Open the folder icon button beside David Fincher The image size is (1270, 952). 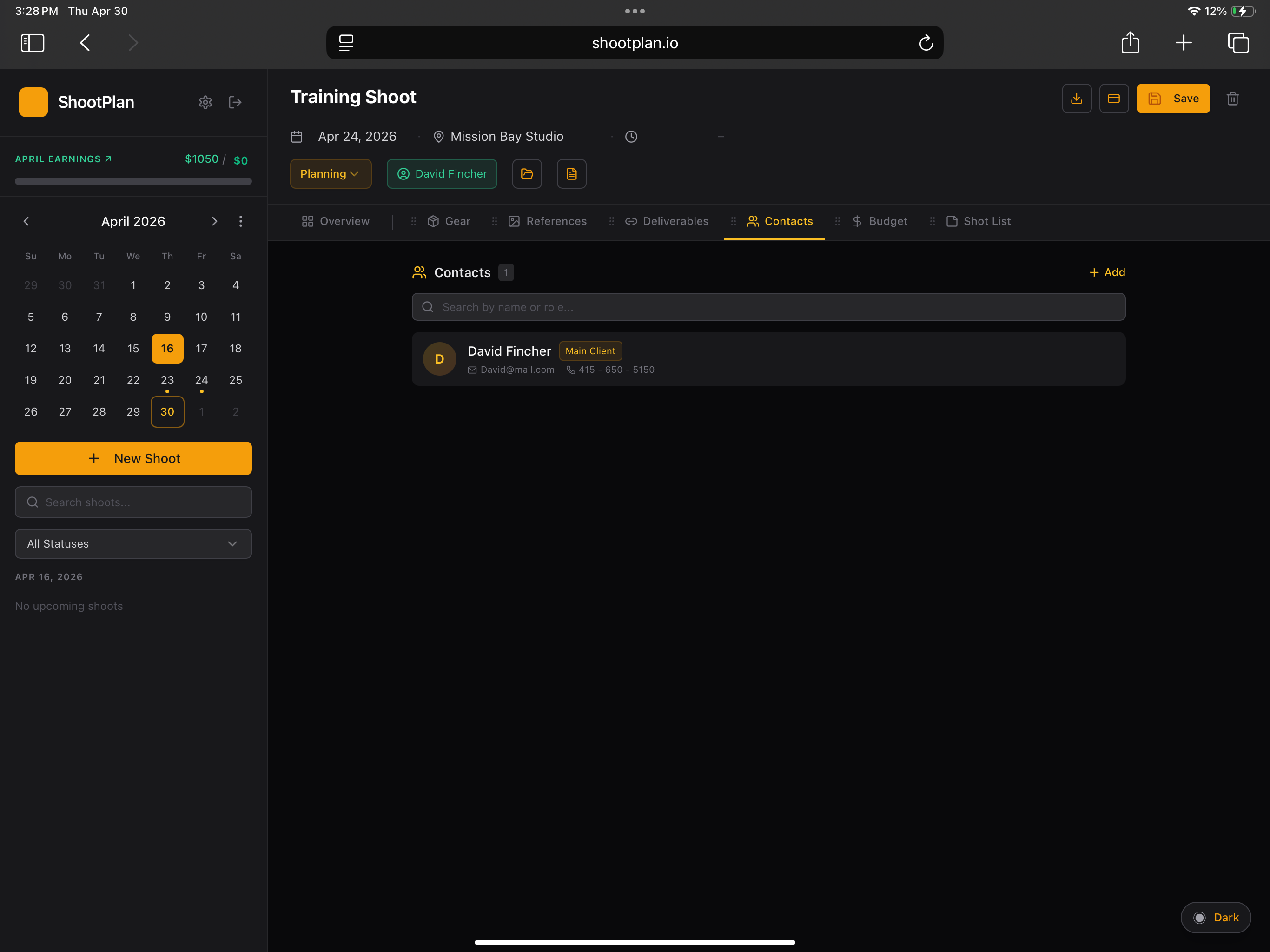coord(527,174)
